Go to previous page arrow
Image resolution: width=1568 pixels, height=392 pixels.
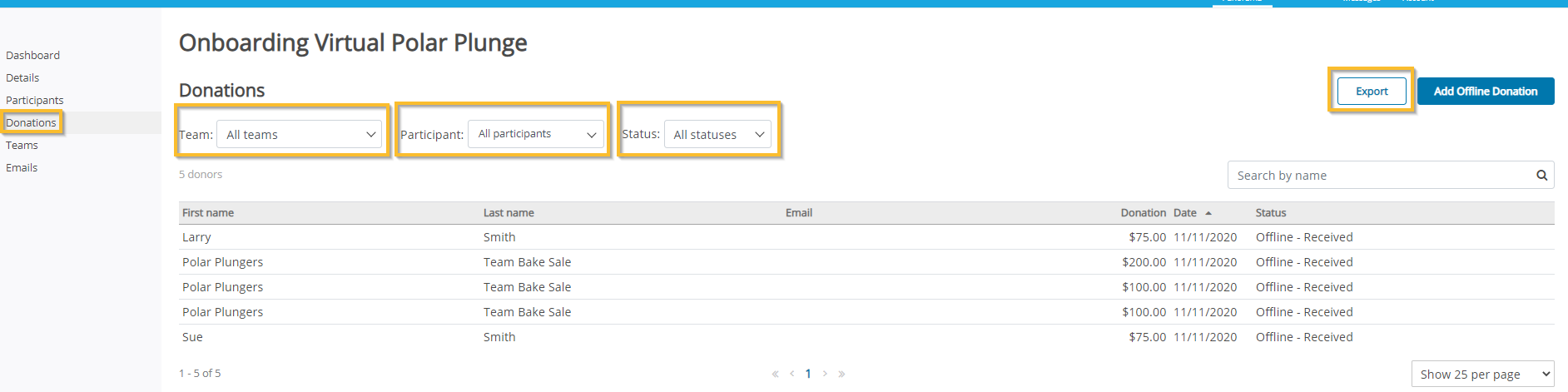pos(791,374)
